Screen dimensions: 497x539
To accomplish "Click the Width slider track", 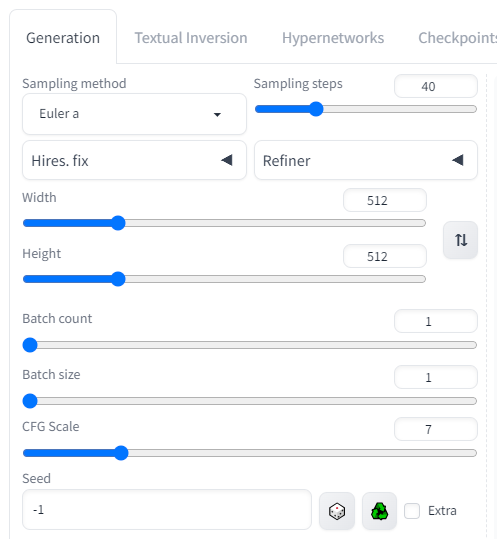I will [x=224, y=223].
